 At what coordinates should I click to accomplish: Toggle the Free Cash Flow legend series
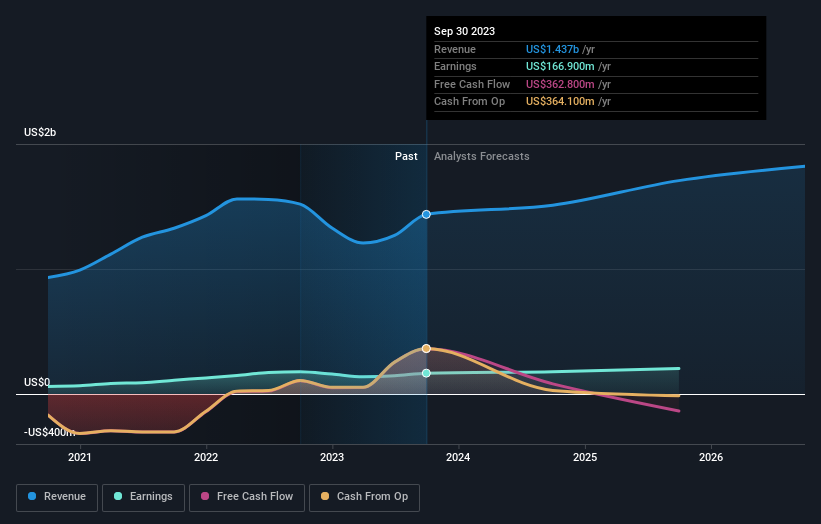[x=247, y=497]
